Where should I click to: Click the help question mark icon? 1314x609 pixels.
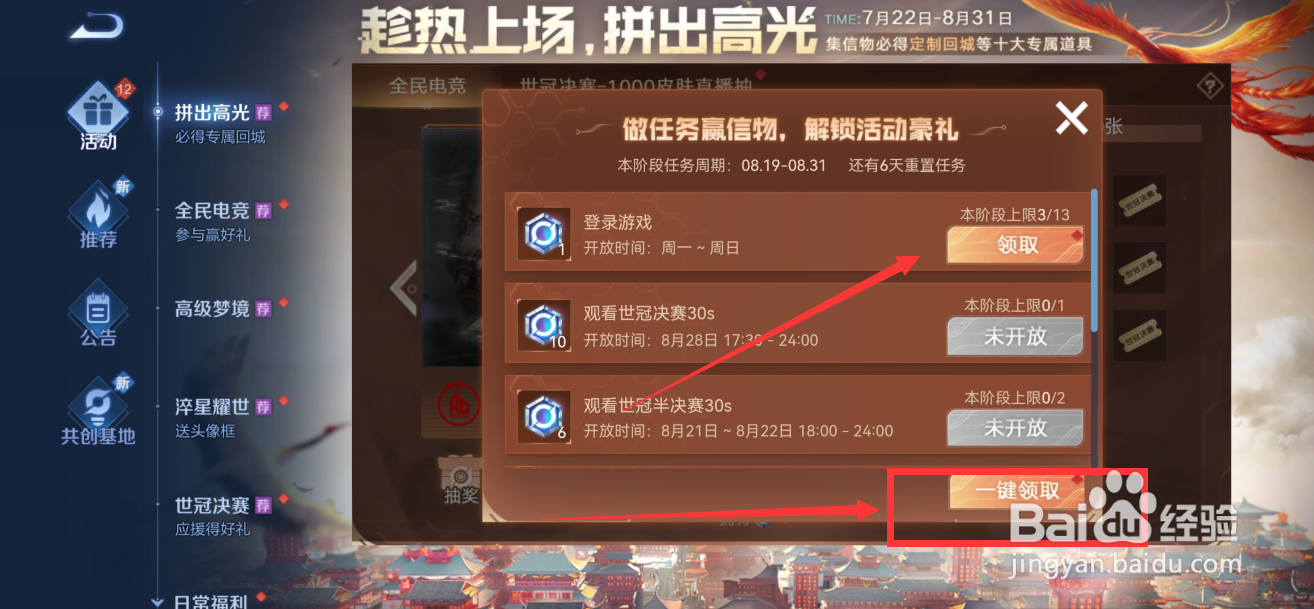click(1212, 85)
